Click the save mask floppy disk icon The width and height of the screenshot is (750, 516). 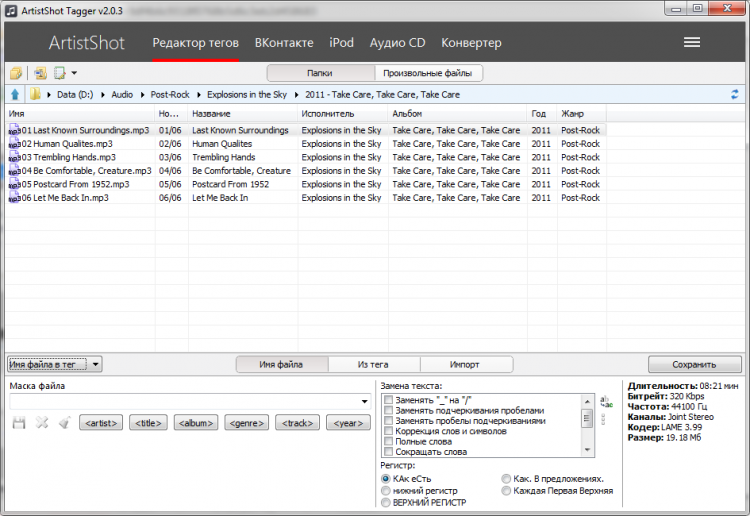click(x=18, y=423)
